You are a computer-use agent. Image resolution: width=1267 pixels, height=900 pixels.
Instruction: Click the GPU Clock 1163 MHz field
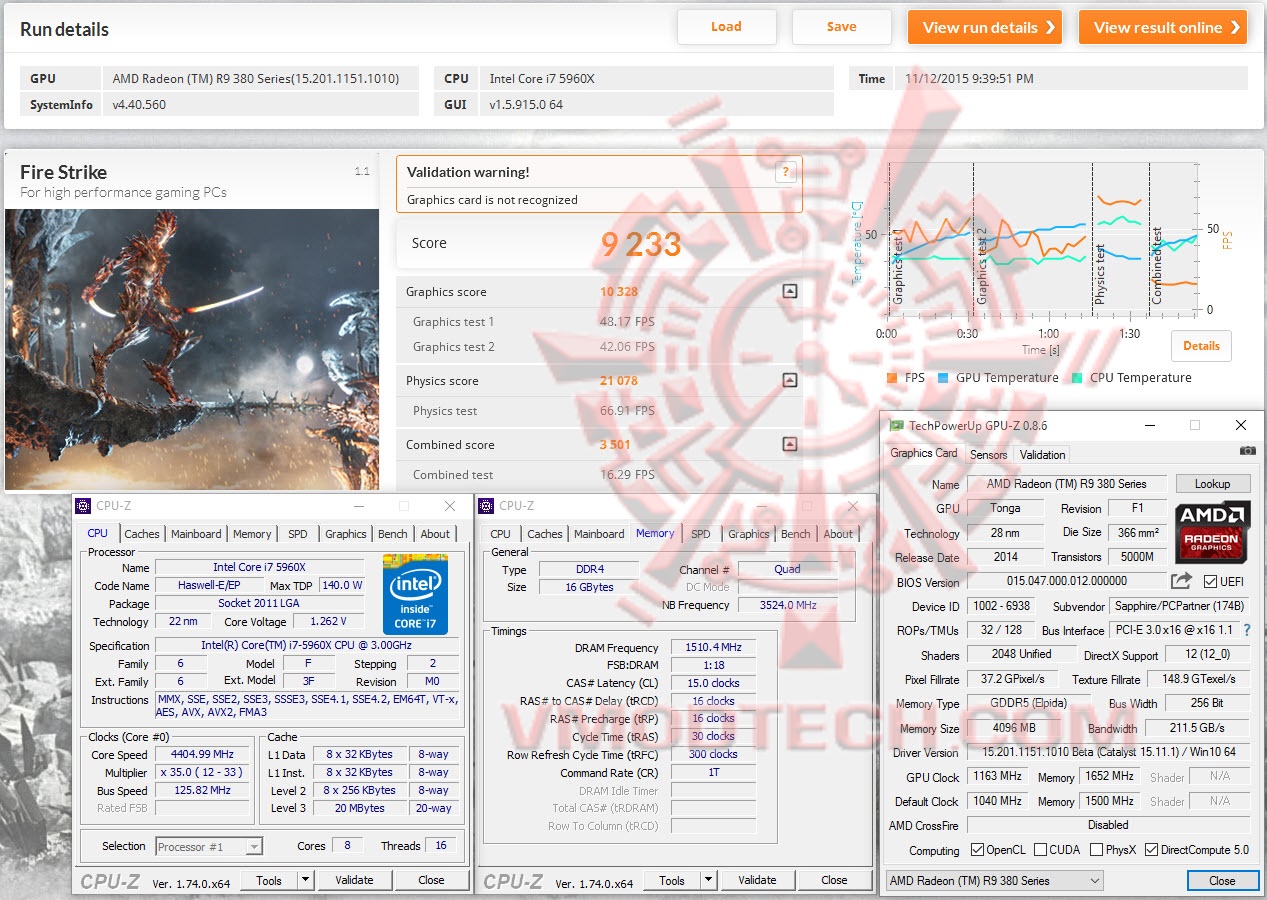(997, 777)
